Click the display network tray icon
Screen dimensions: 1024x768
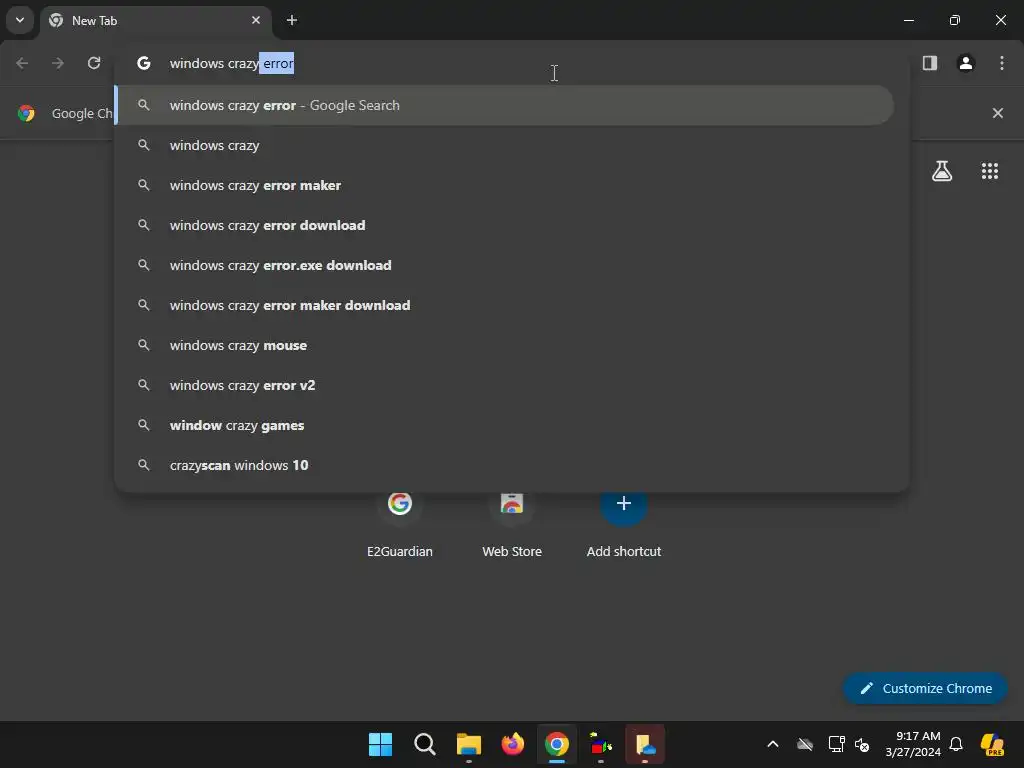(x=836, y=744)
